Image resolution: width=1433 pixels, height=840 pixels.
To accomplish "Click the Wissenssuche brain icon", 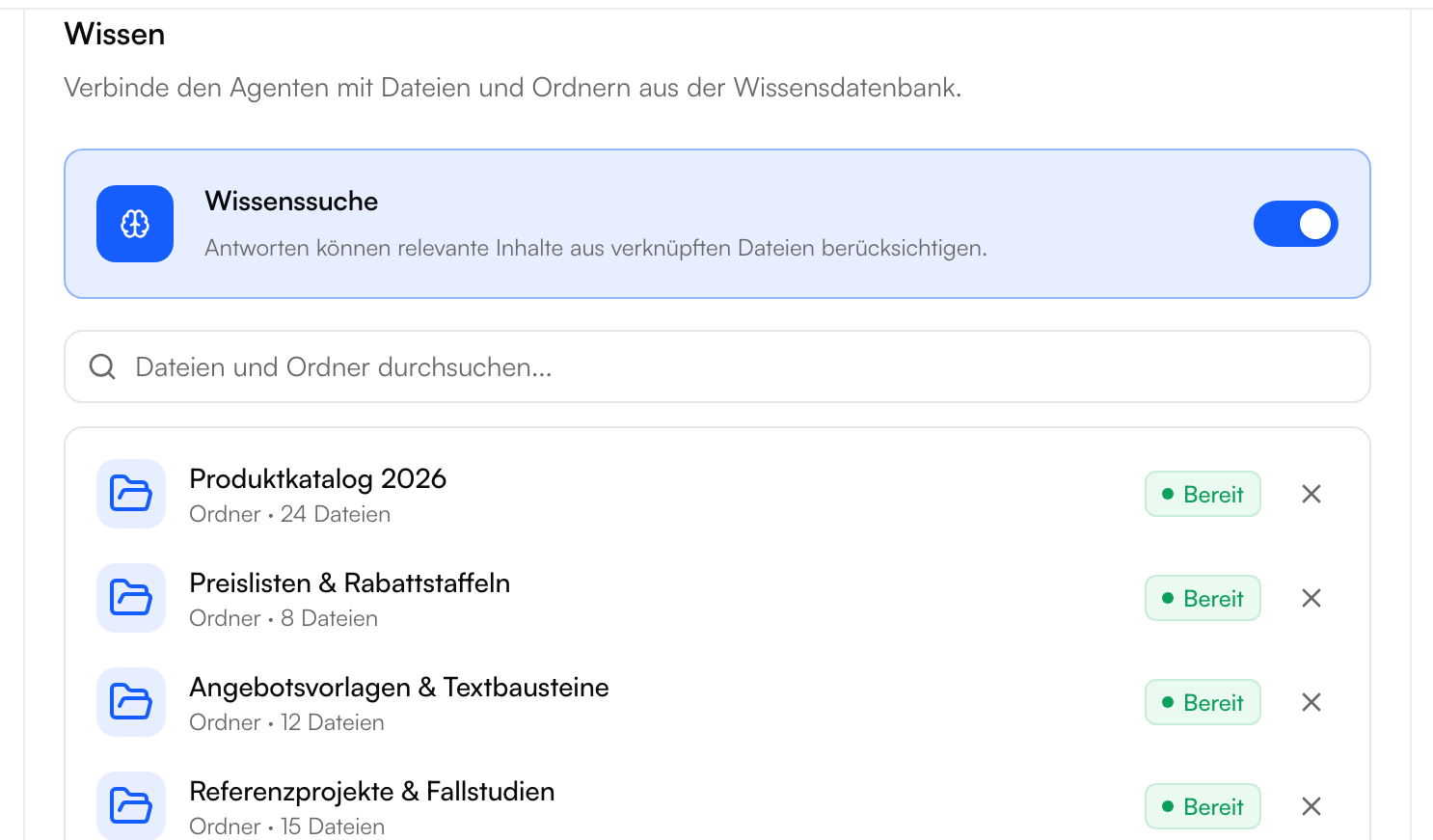I will [135, 224].
